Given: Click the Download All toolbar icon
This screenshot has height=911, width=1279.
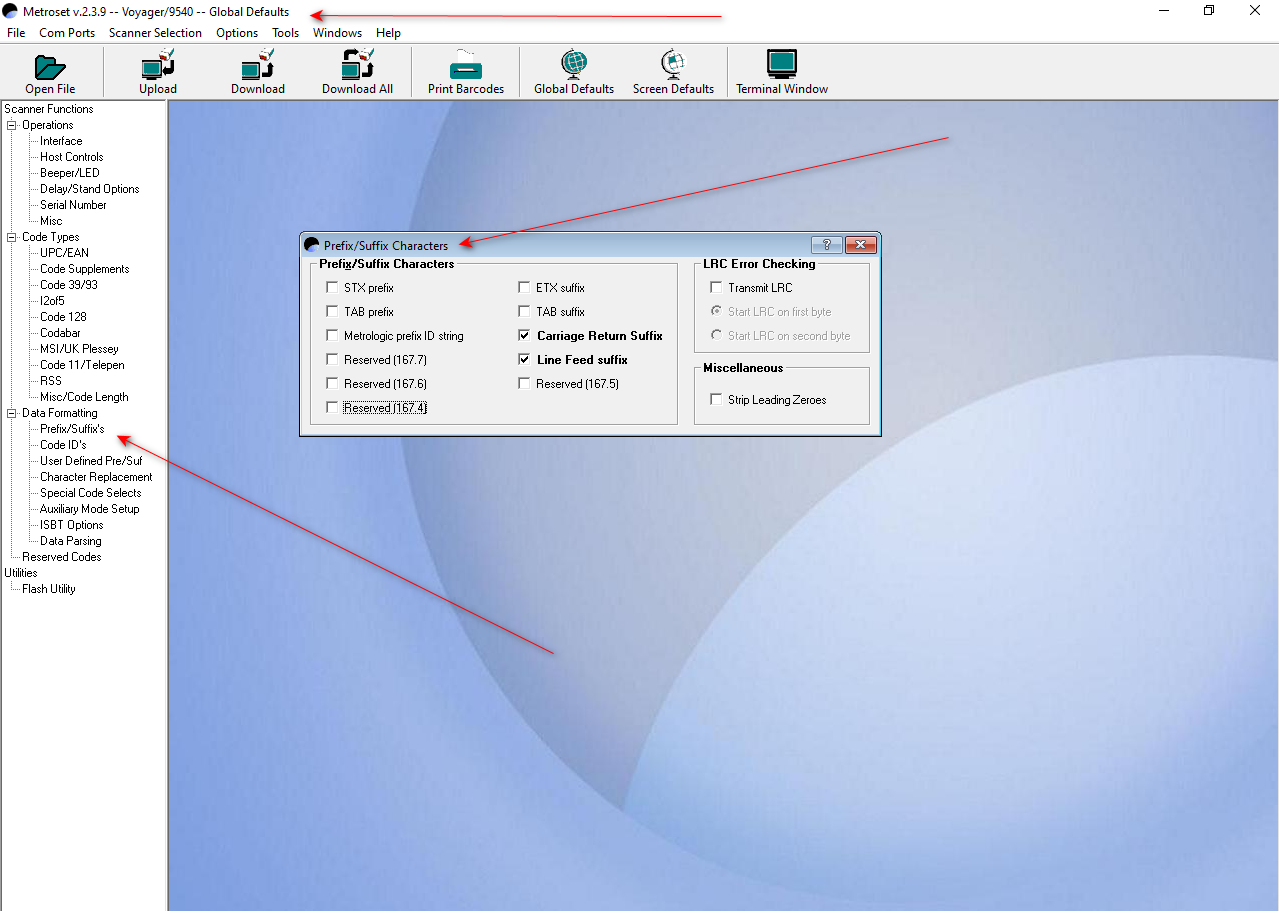Looking at the screenshot, I should pos(357,72).
